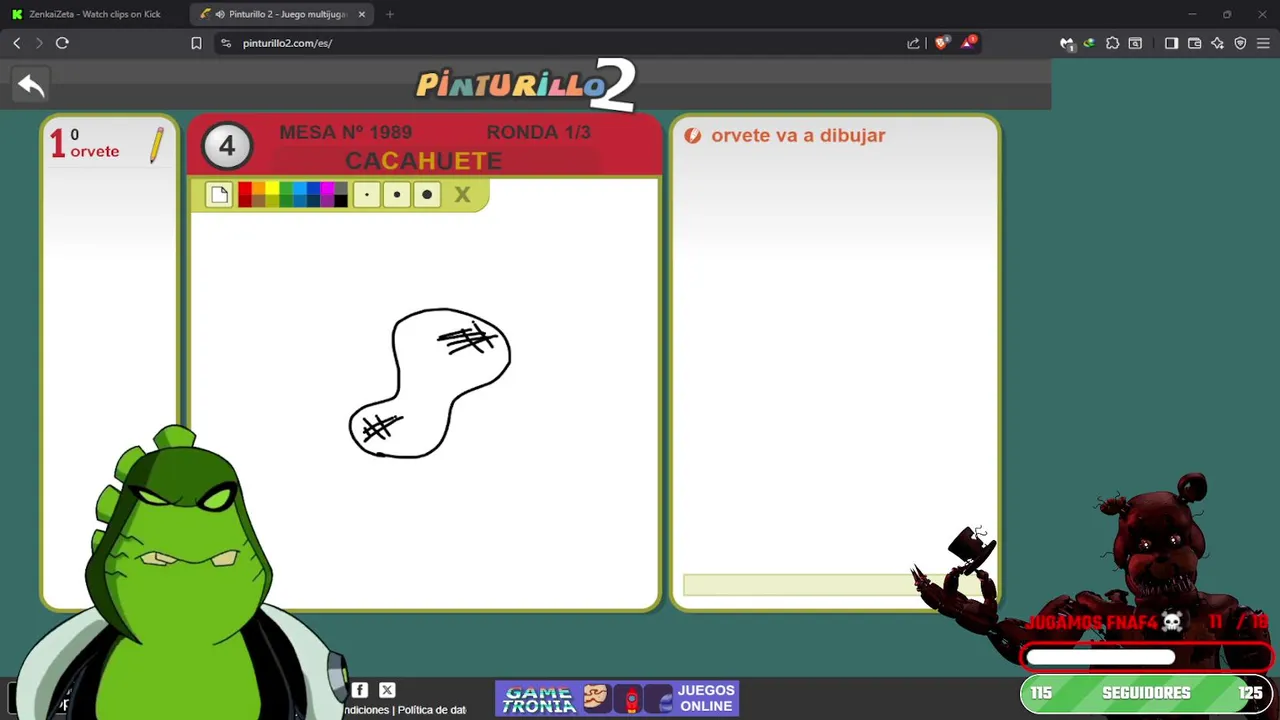Click the word CACAHUETE in header

424,161
